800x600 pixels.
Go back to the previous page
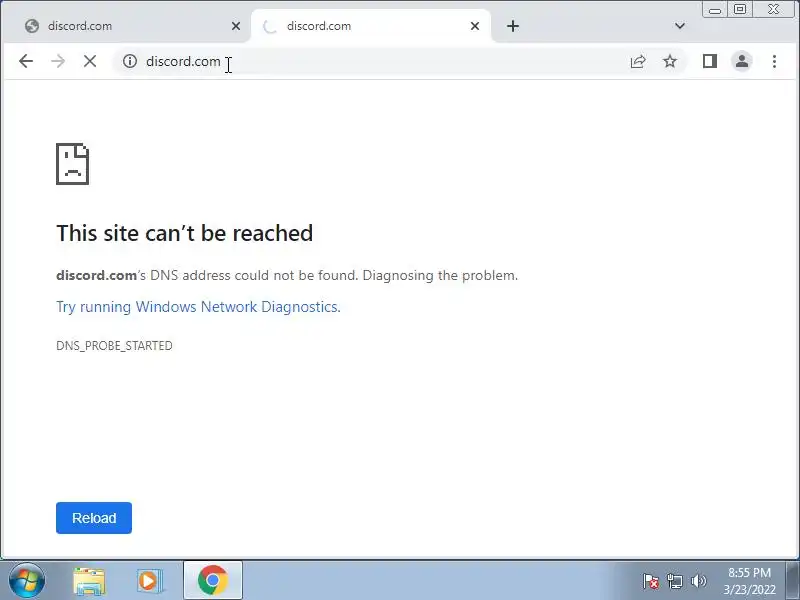click(x=26, y=61)
